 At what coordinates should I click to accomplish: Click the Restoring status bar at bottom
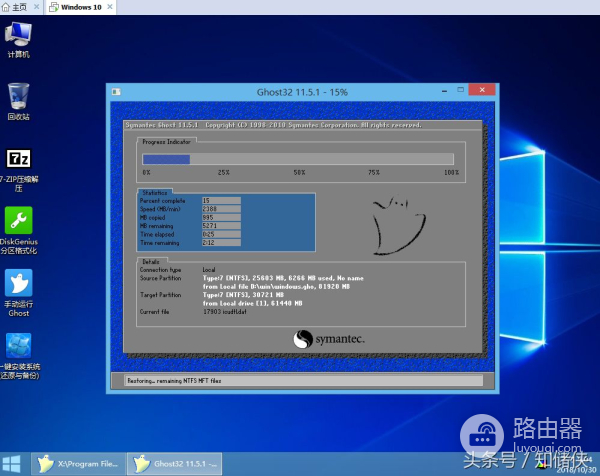tap(301, 381)
